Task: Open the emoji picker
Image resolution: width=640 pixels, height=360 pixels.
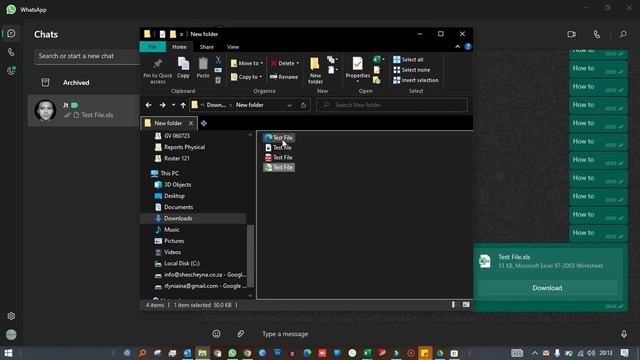Action: (x=216, y=334)
